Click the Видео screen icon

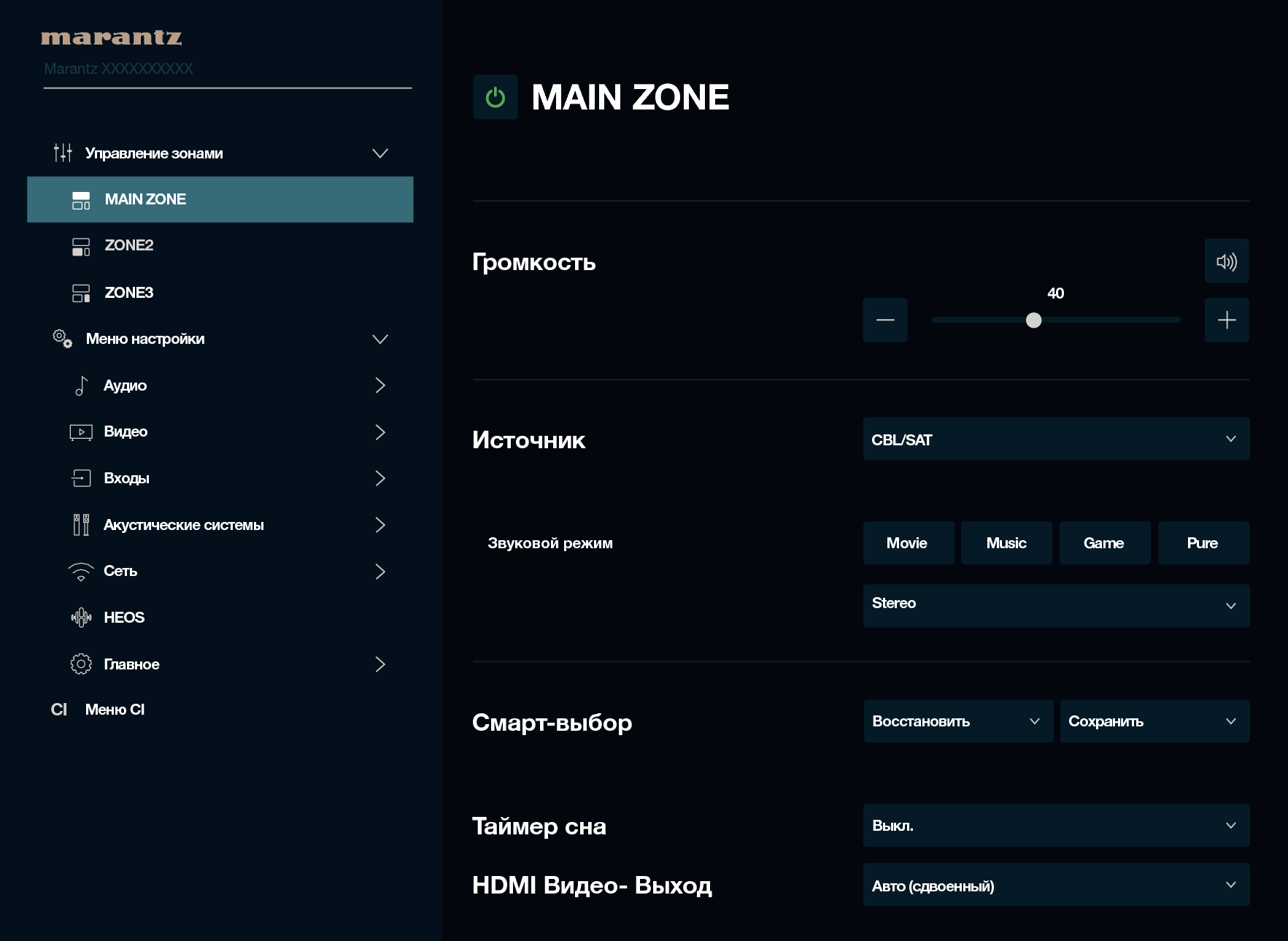[81, 432]
